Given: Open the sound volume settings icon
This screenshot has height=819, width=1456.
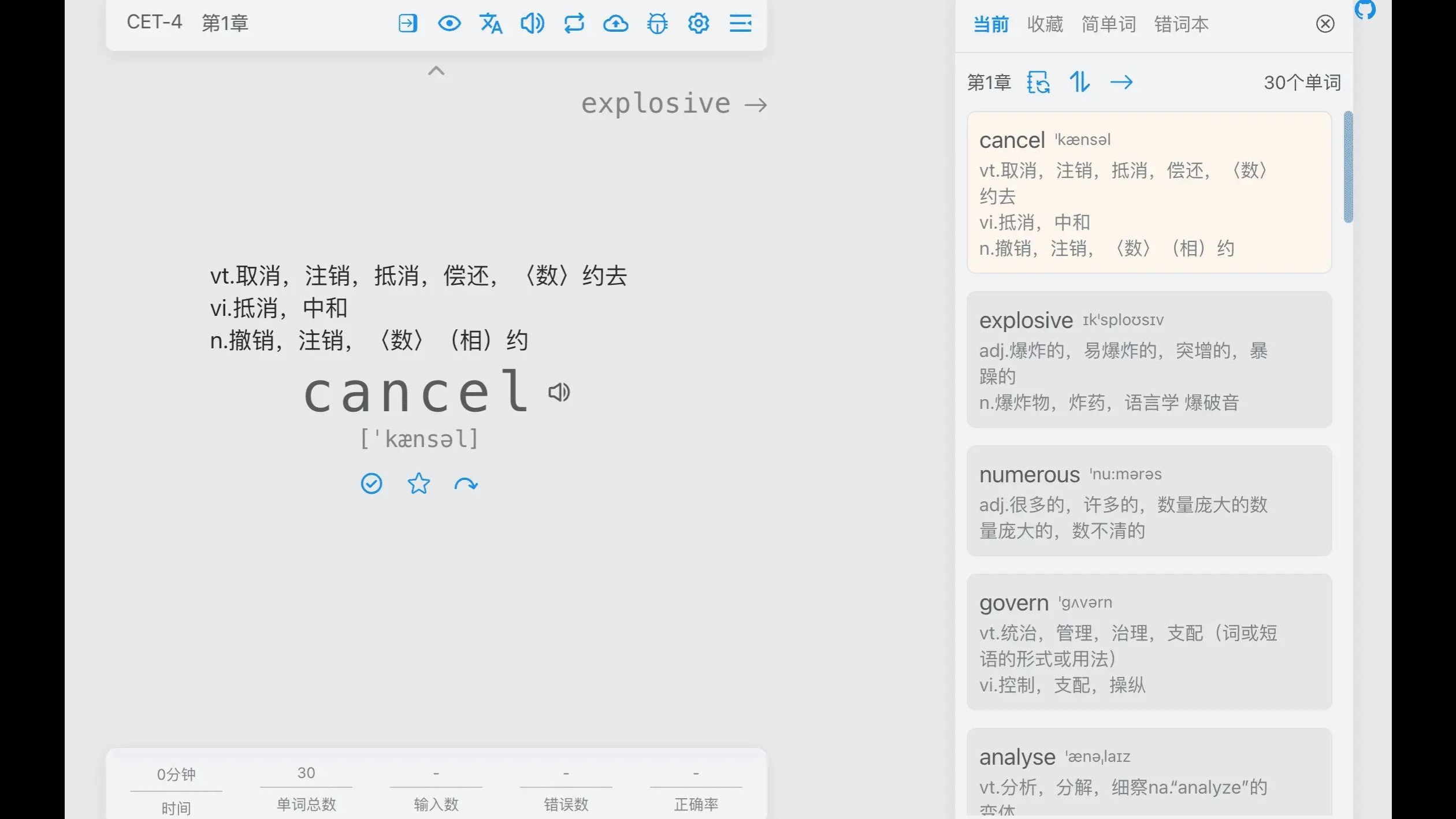Looking at the screenshot, I should coord(532,24).
